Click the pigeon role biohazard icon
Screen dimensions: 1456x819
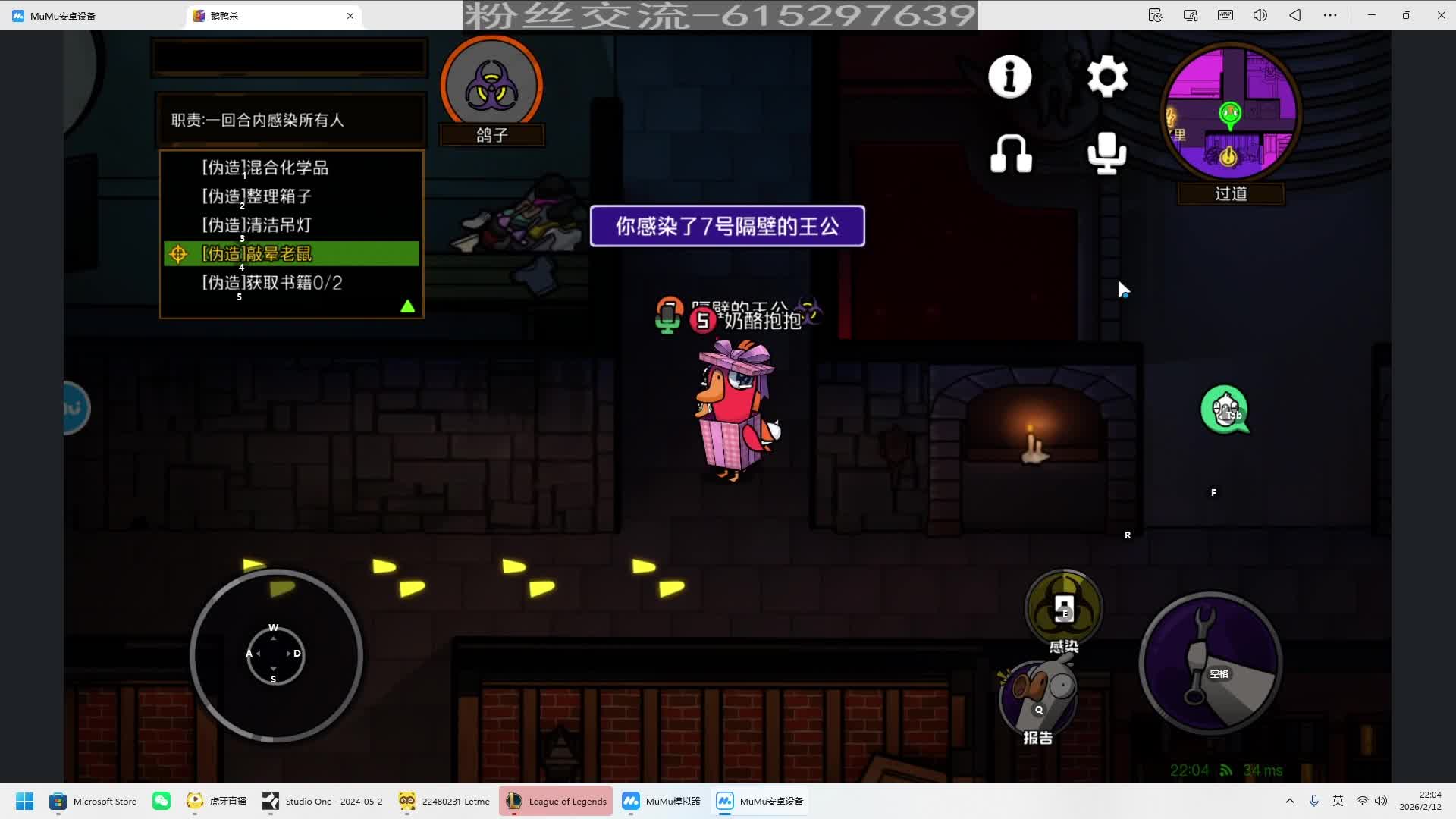(491, 87)
